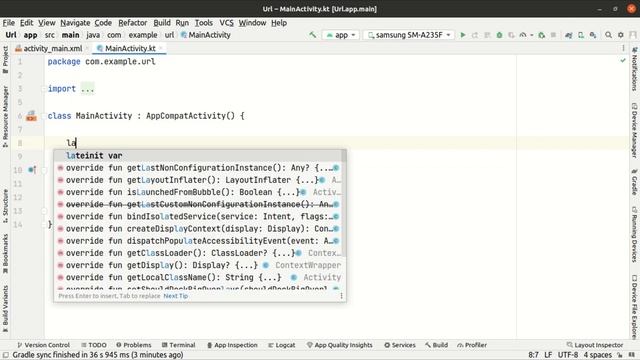Open the Project tool window

5,60
